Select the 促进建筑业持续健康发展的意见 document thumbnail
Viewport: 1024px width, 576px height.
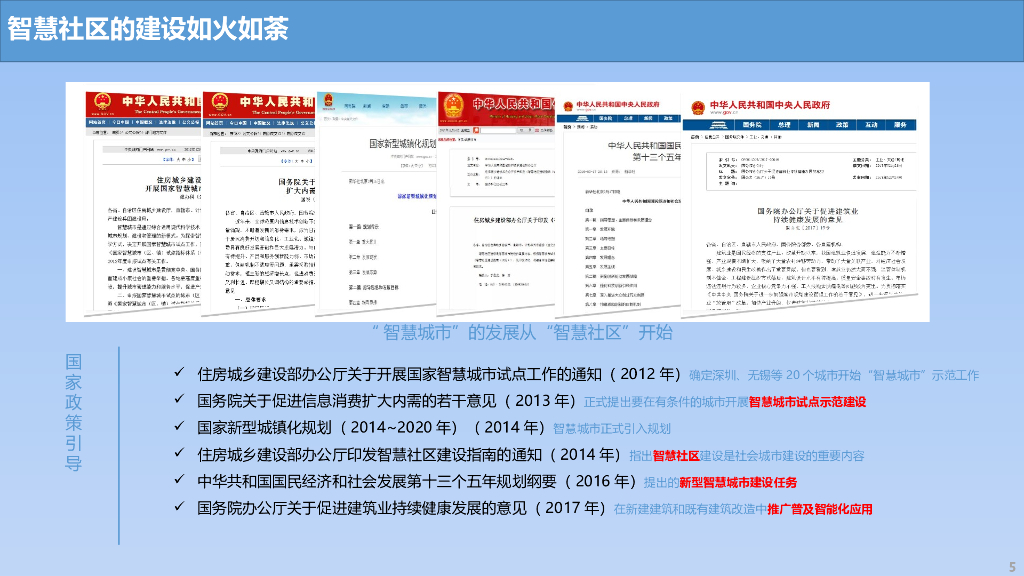click(799, 206)
